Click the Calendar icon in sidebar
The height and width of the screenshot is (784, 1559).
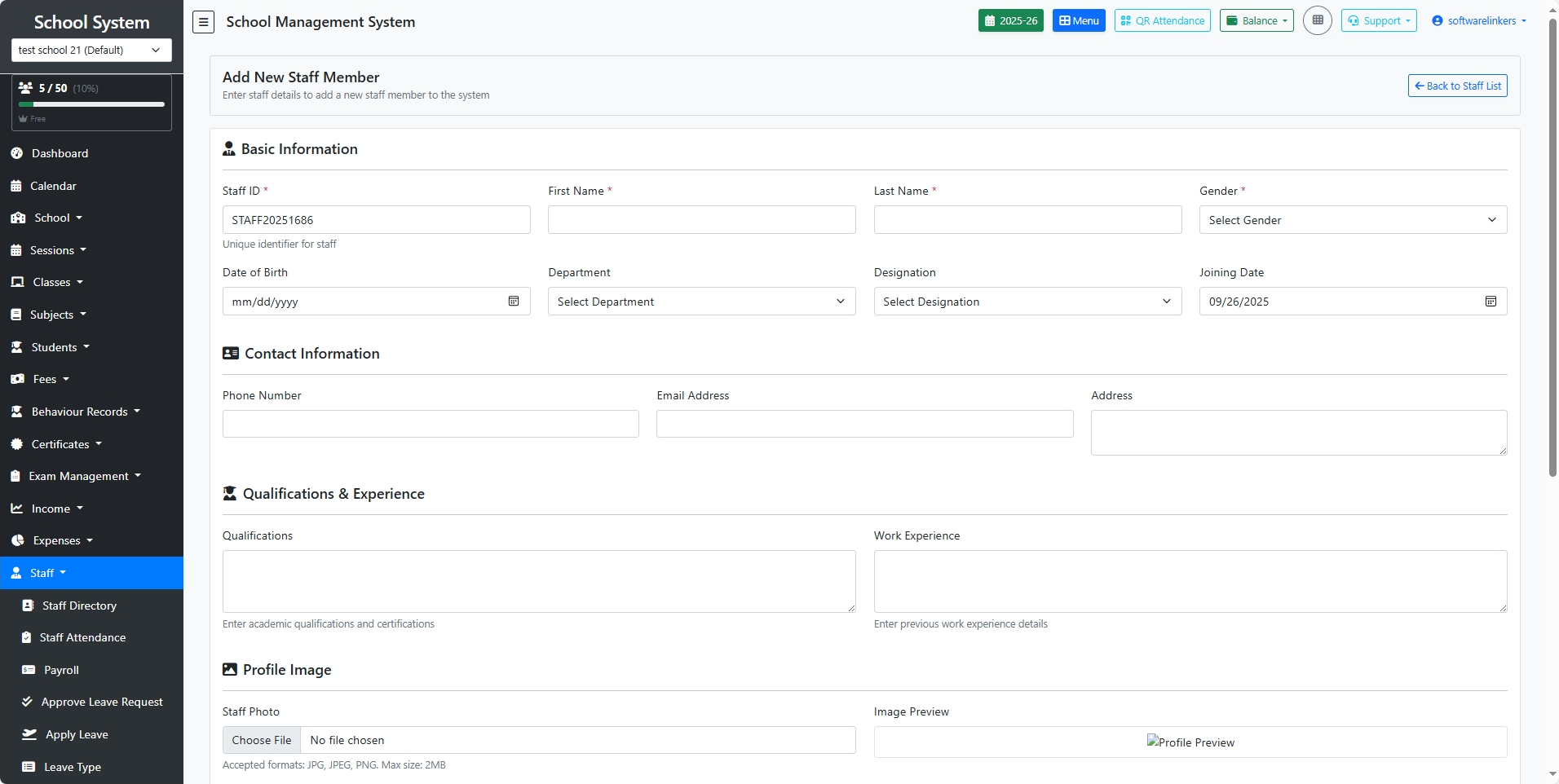[16, 186]
